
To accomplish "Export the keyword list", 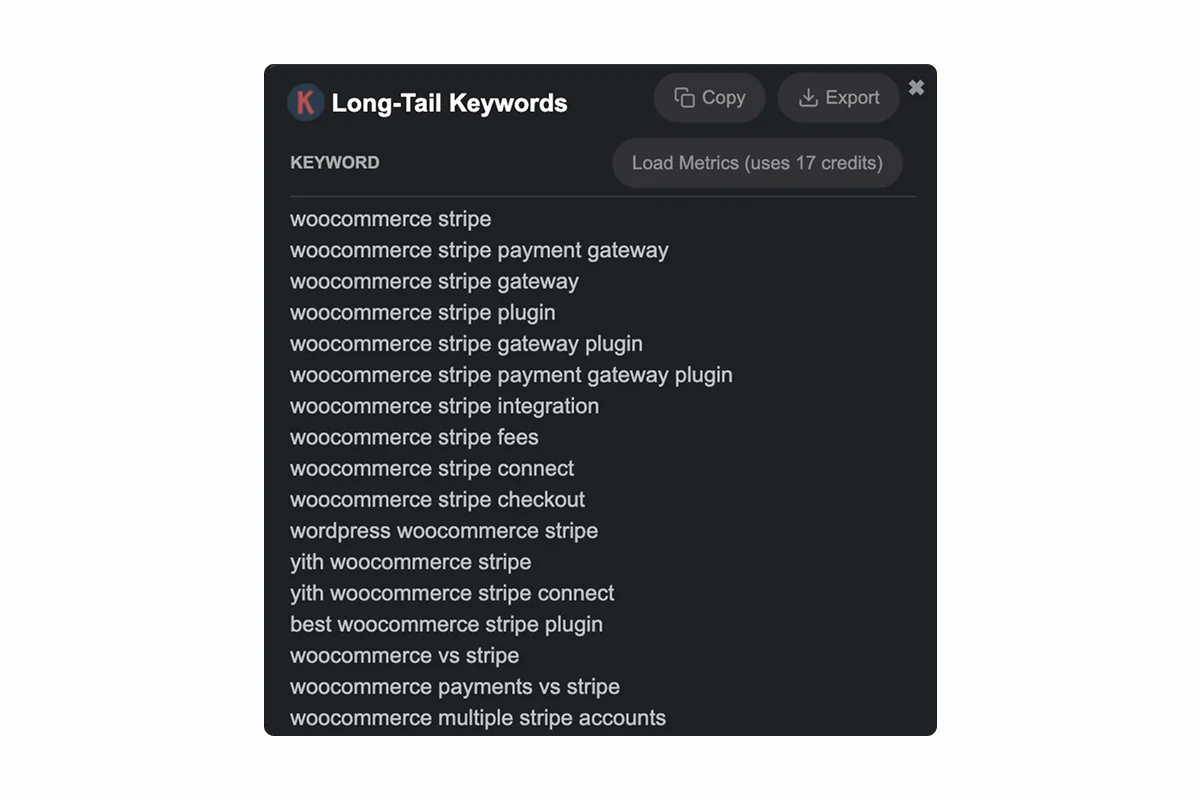I will click(838, 97).
